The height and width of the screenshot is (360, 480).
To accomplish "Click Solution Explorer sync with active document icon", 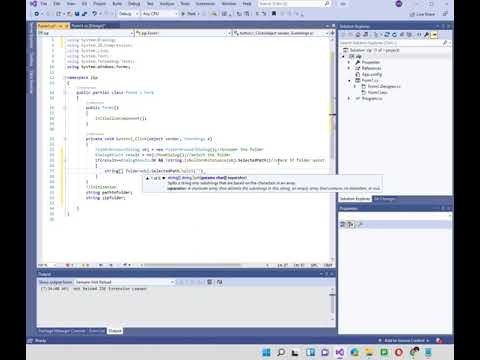I will (x=387, y=35).
